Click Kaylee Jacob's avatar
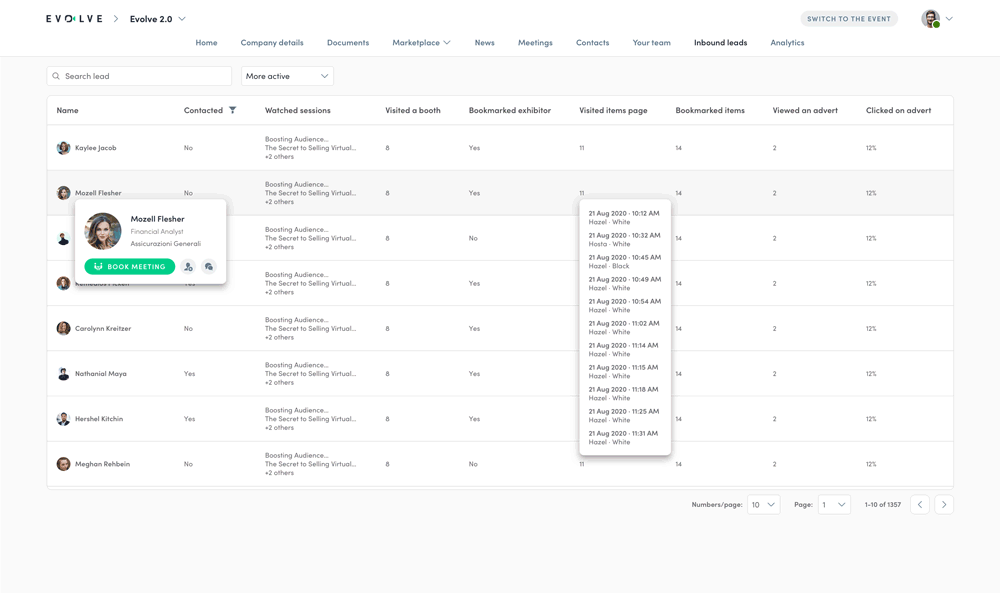The height and width of the screenshot is (593, 1000). pos(63,148)
